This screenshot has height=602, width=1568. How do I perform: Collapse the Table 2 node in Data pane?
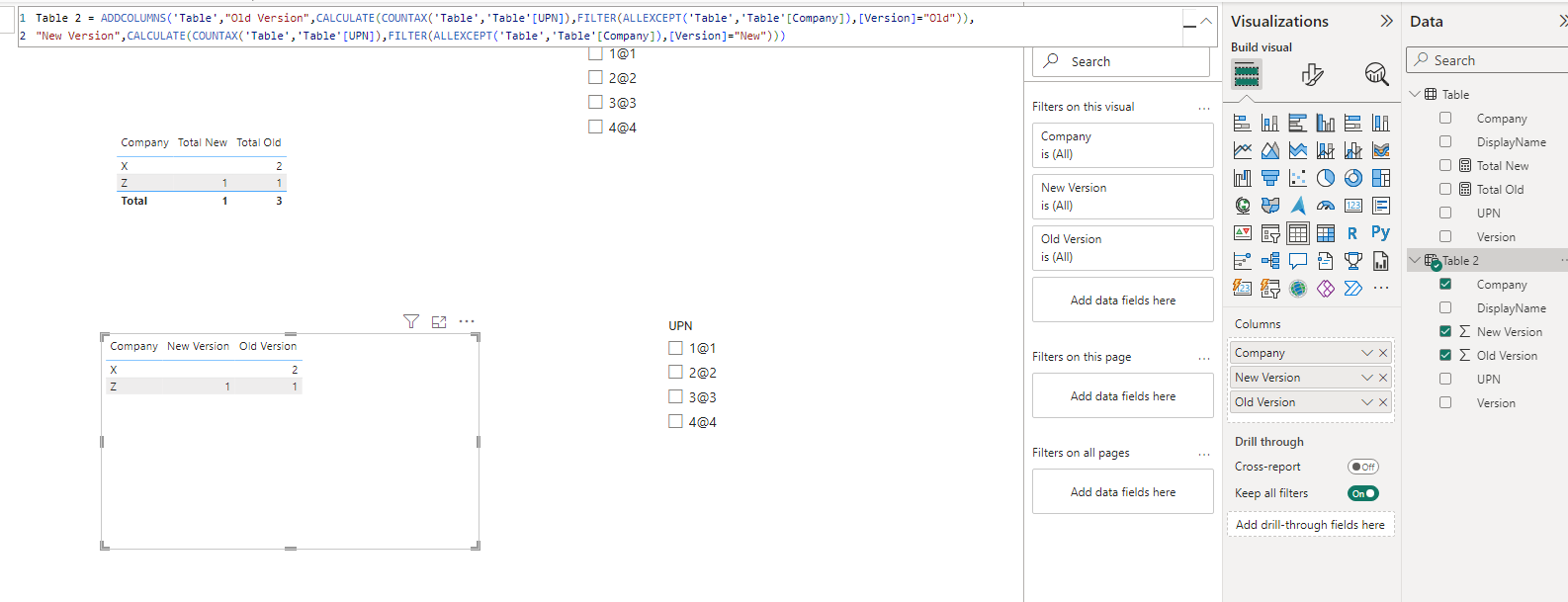[x=1415, y=260]
